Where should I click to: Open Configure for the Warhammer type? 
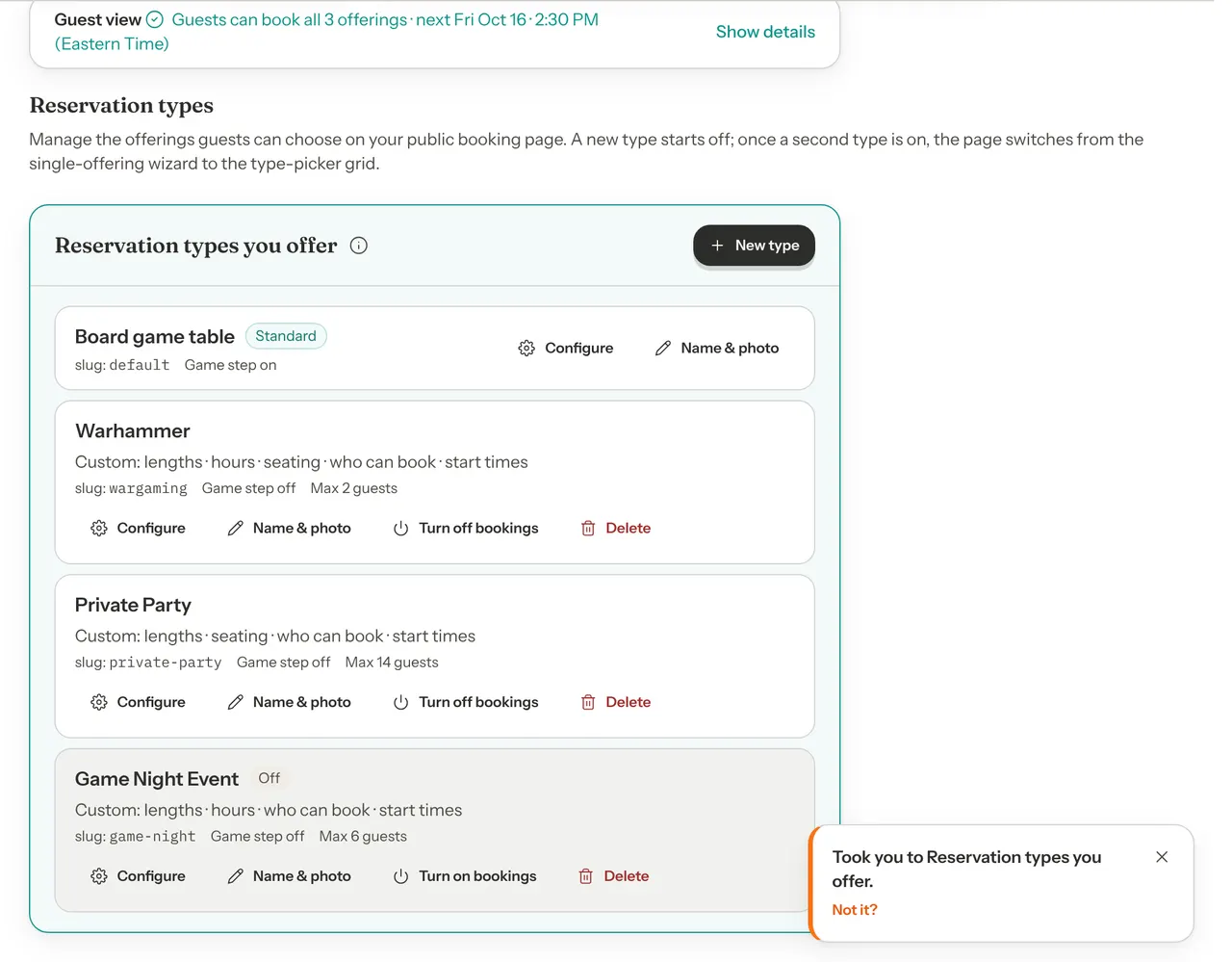[x=138, y=528]
